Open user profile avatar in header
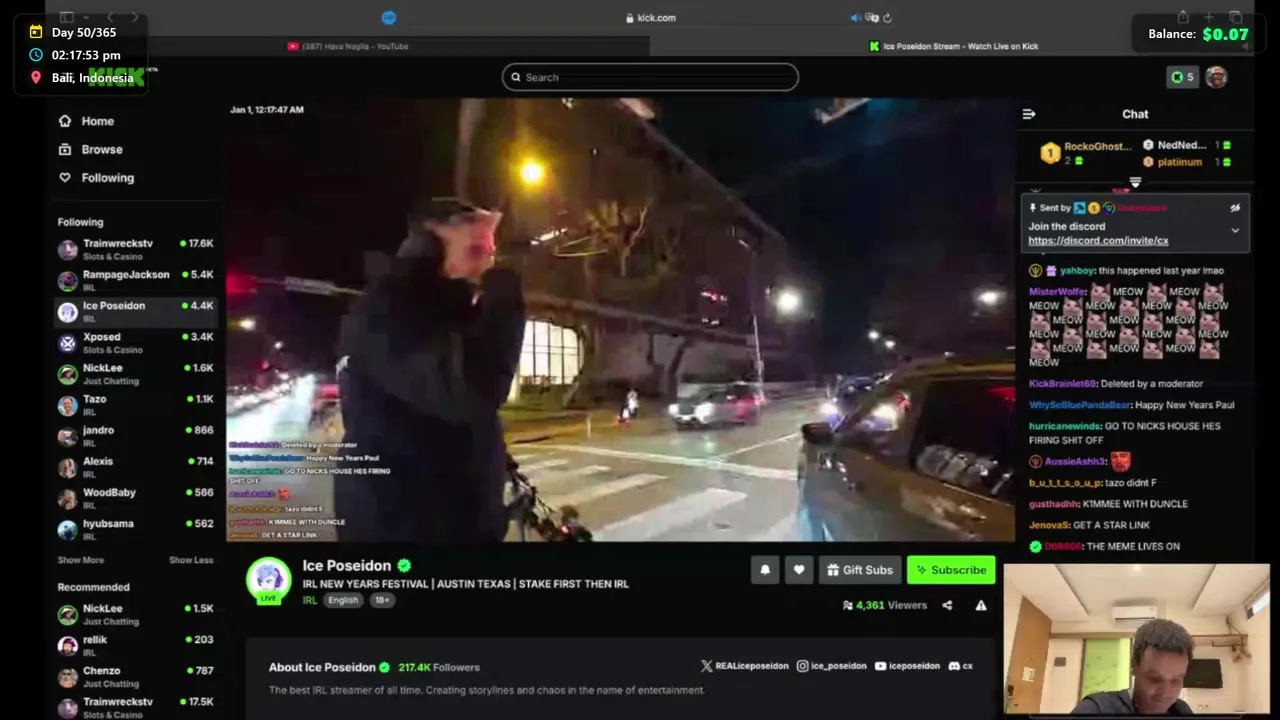This screenshot has width=1280, height=720. pos(1216,77)
